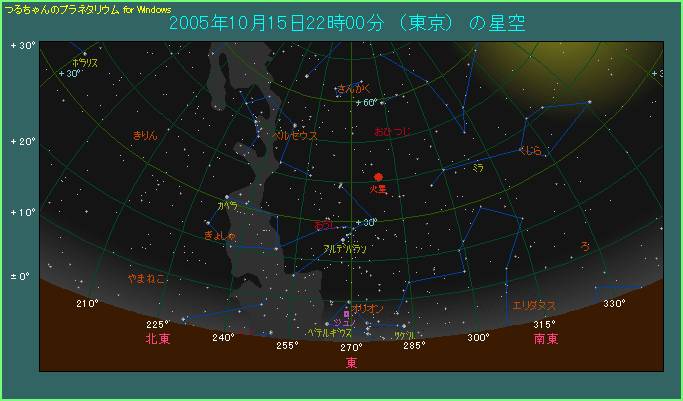The width and height of the screenshot is (683, 401).
Task: Click the red Mars (火星) planet marker
Action: (378, 177)
